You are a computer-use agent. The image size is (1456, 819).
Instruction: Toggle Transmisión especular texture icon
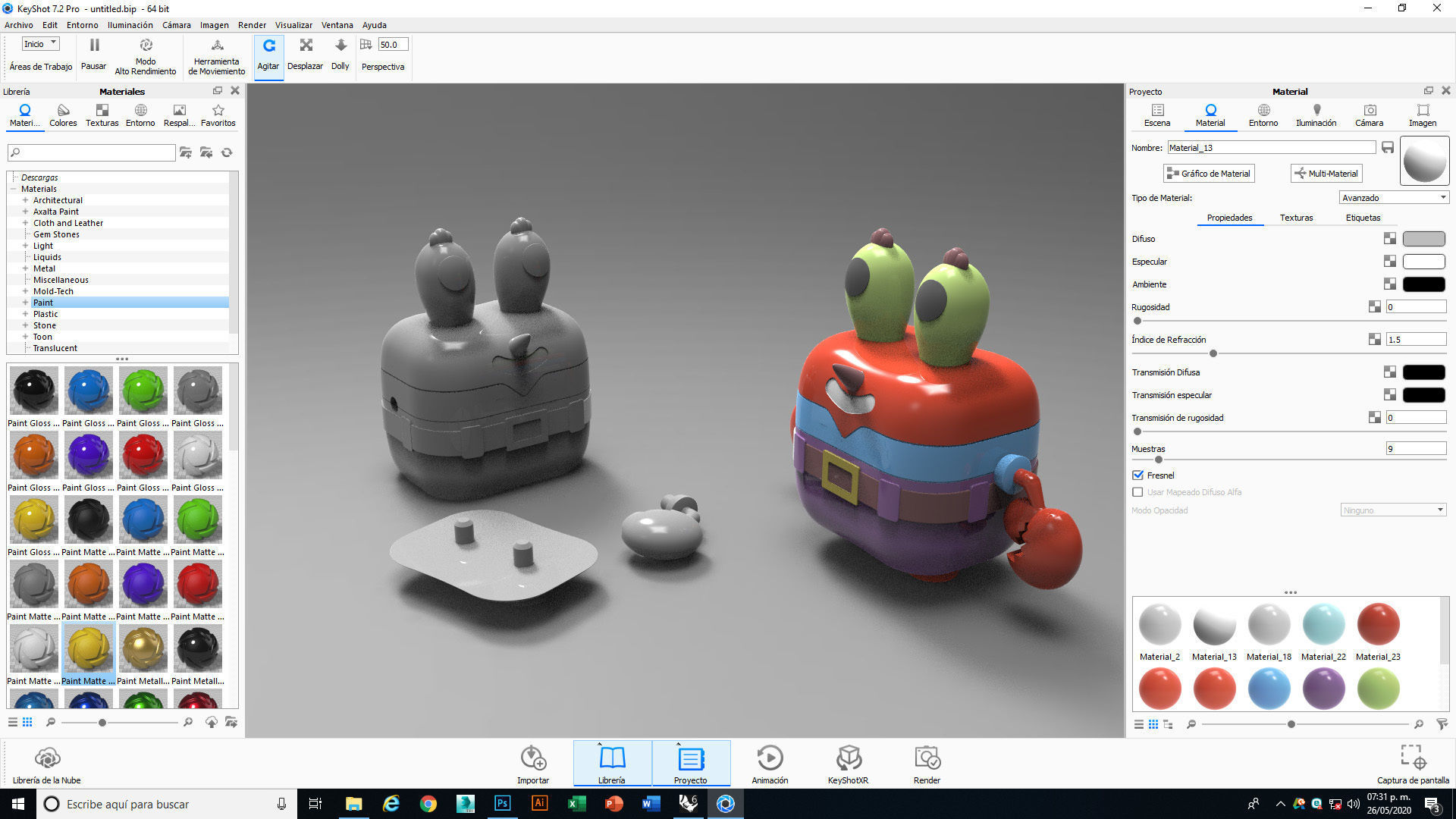tap(1390, 395)
